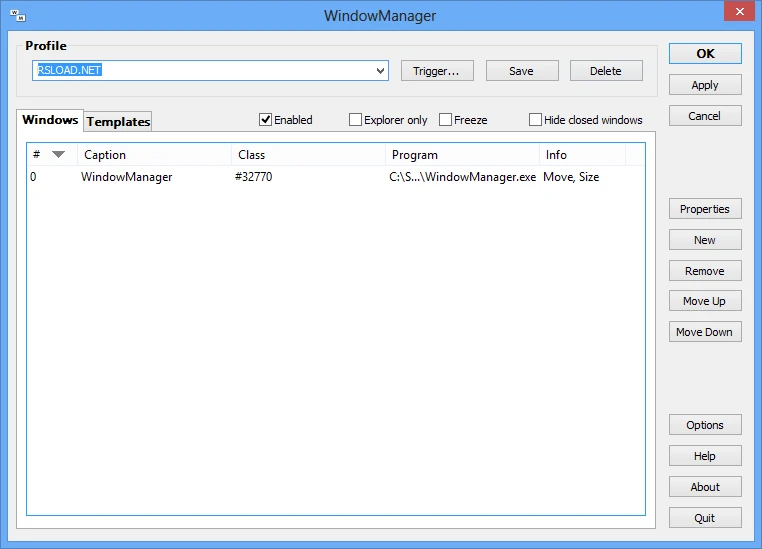Switch to the Templates tab
The width and height of the screenshot is (762, 549).
[x=118, y=122]
